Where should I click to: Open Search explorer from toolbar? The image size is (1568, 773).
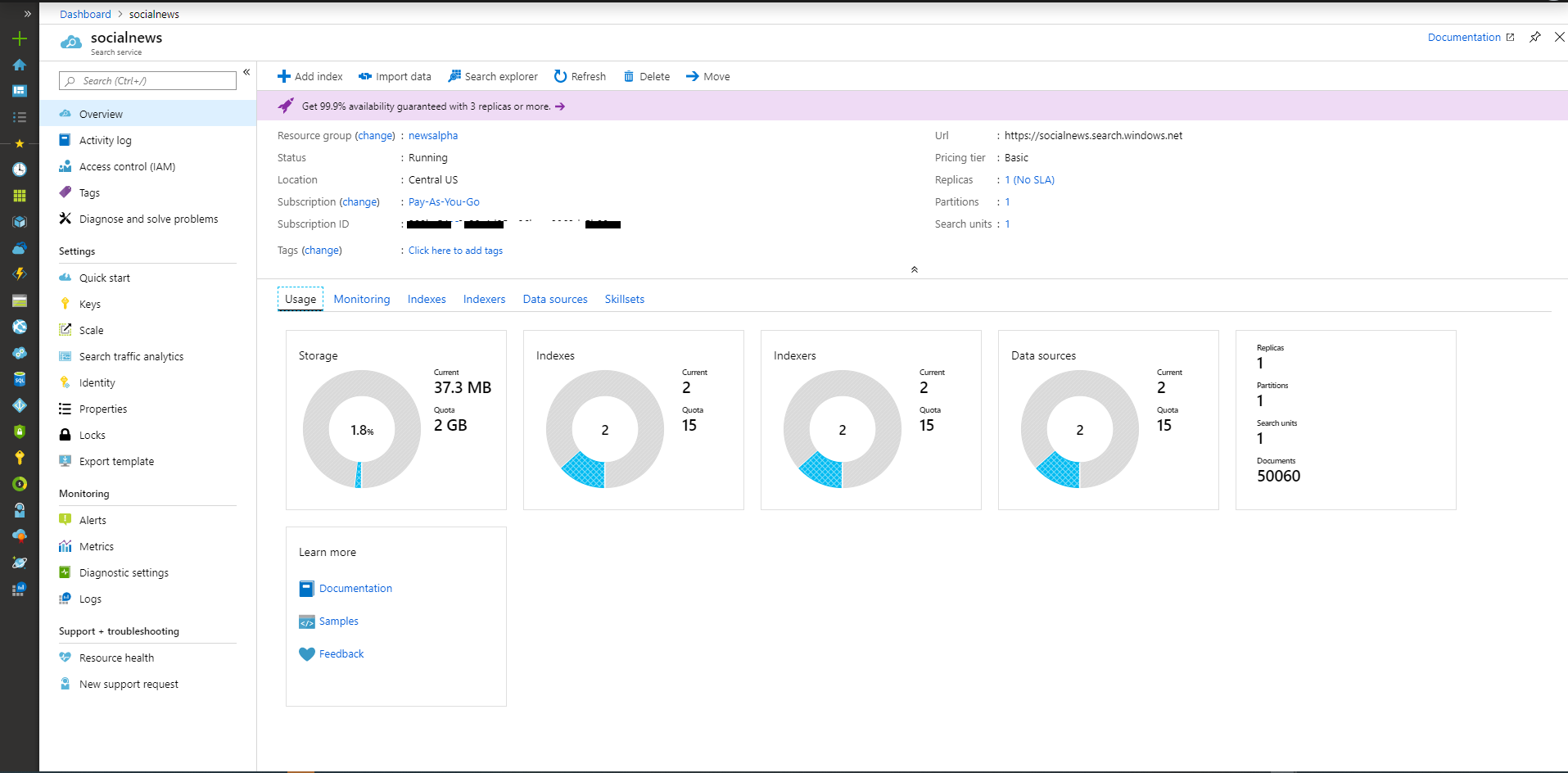coord(493,76)
